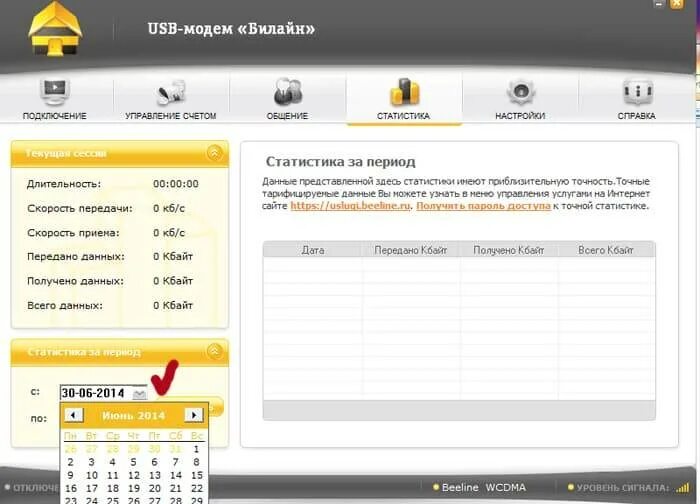Open the Справка help icon
Image resolution: width=700 pixels, height=504 pixels.
pyautogui.click(x=638, y=92)
